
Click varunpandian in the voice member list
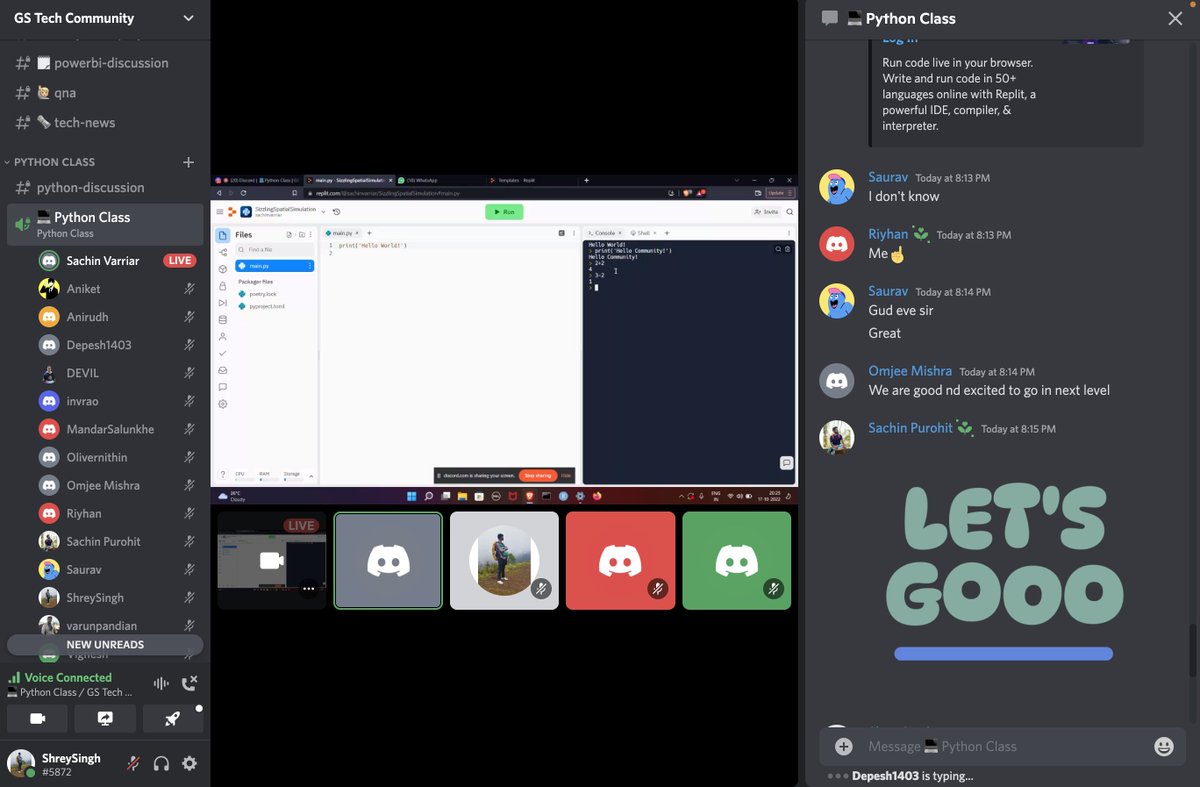(115, 625)
